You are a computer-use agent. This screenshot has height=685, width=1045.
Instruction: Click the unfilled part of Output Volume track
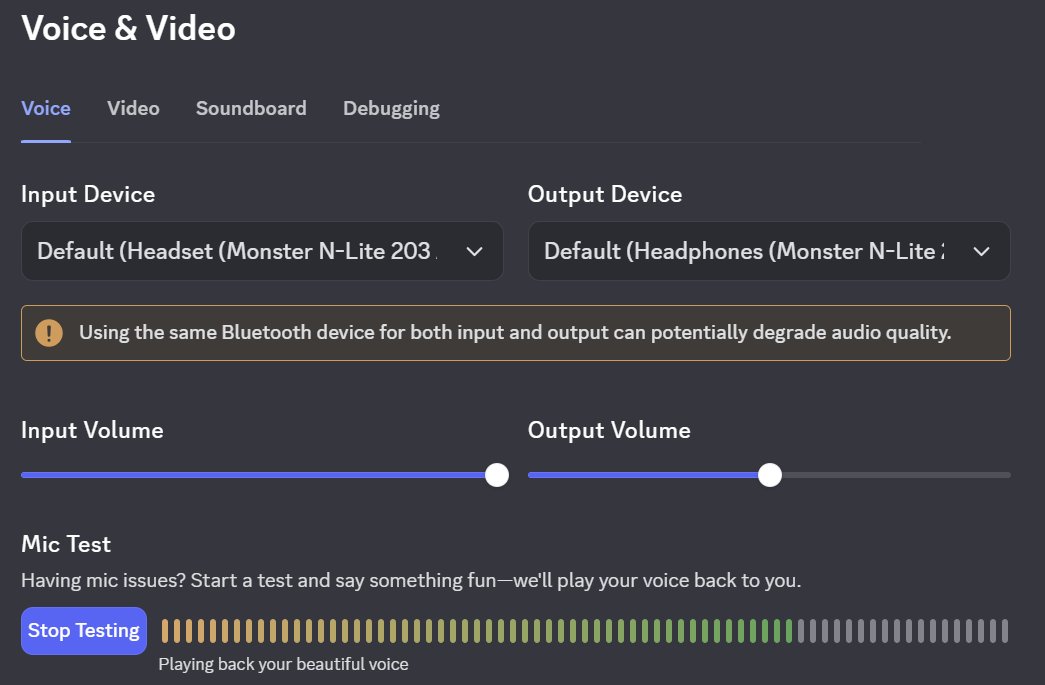coord(896,475)
